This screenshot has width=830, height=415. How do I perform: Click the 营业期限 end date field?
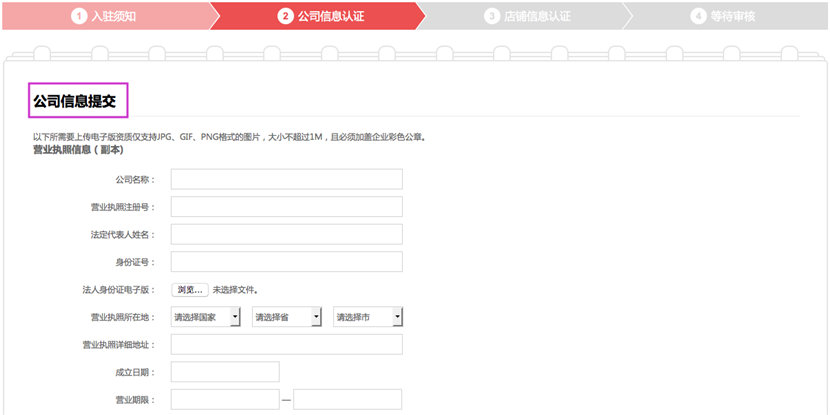pyautogui.click(x=347, y=399)
